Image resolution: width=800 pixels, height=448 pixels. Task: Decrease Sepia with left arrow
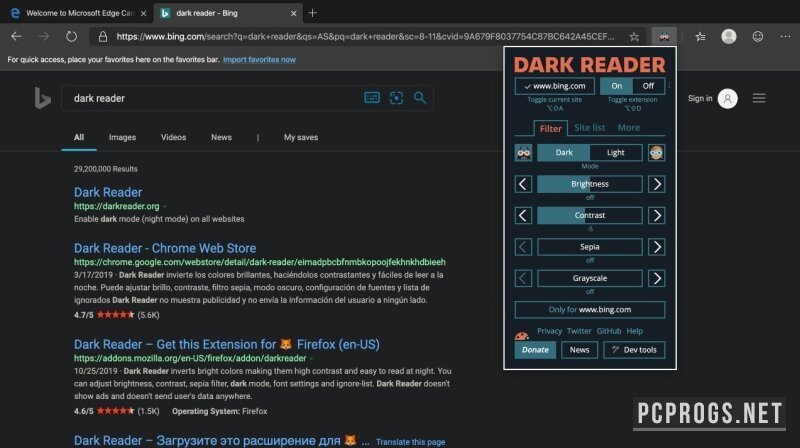(x=523, y=247)
